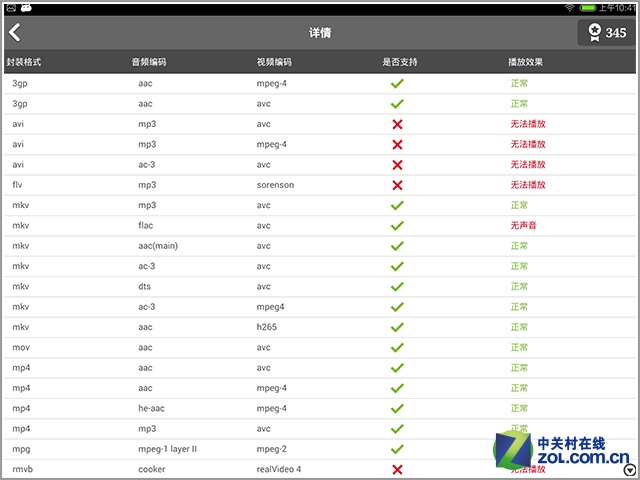
Task: Click the green checkmark in the mov row
Action: point(397,348)
